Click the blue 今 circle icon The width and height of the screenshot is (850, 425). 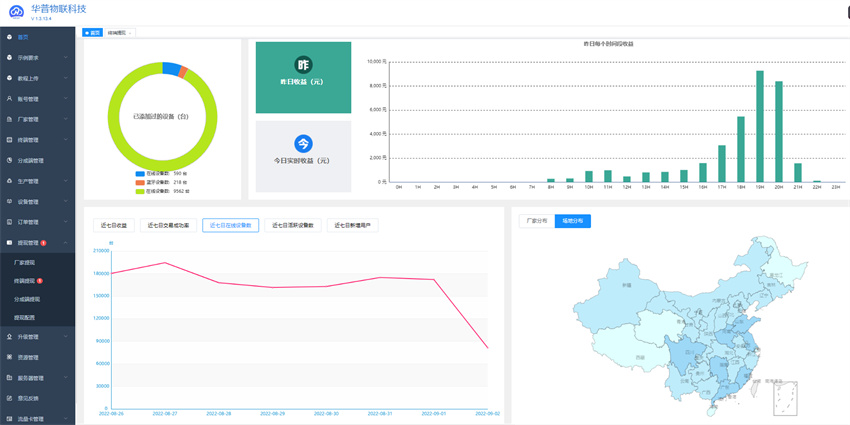[x=304, y=144]
